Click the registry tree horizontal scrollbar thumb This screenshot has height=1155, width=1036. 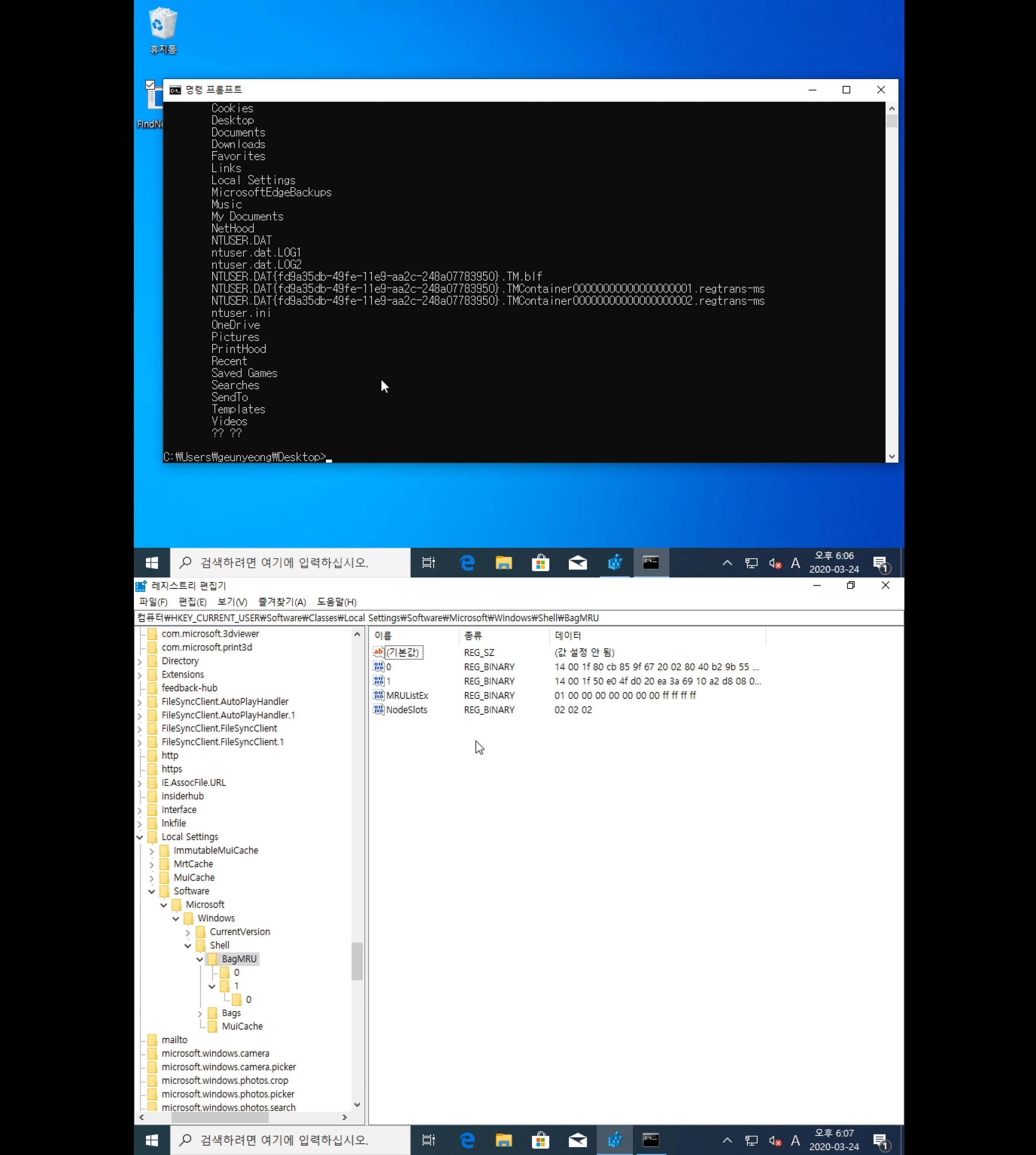pyautogui.click(x=220, y=1117)
